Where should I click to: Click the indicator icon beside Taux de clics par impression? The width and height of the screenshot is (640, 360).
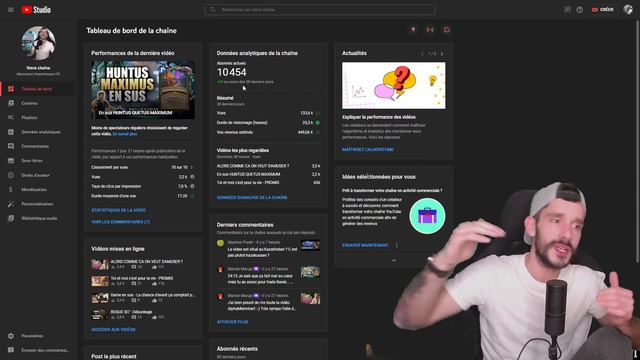(192, 187)
